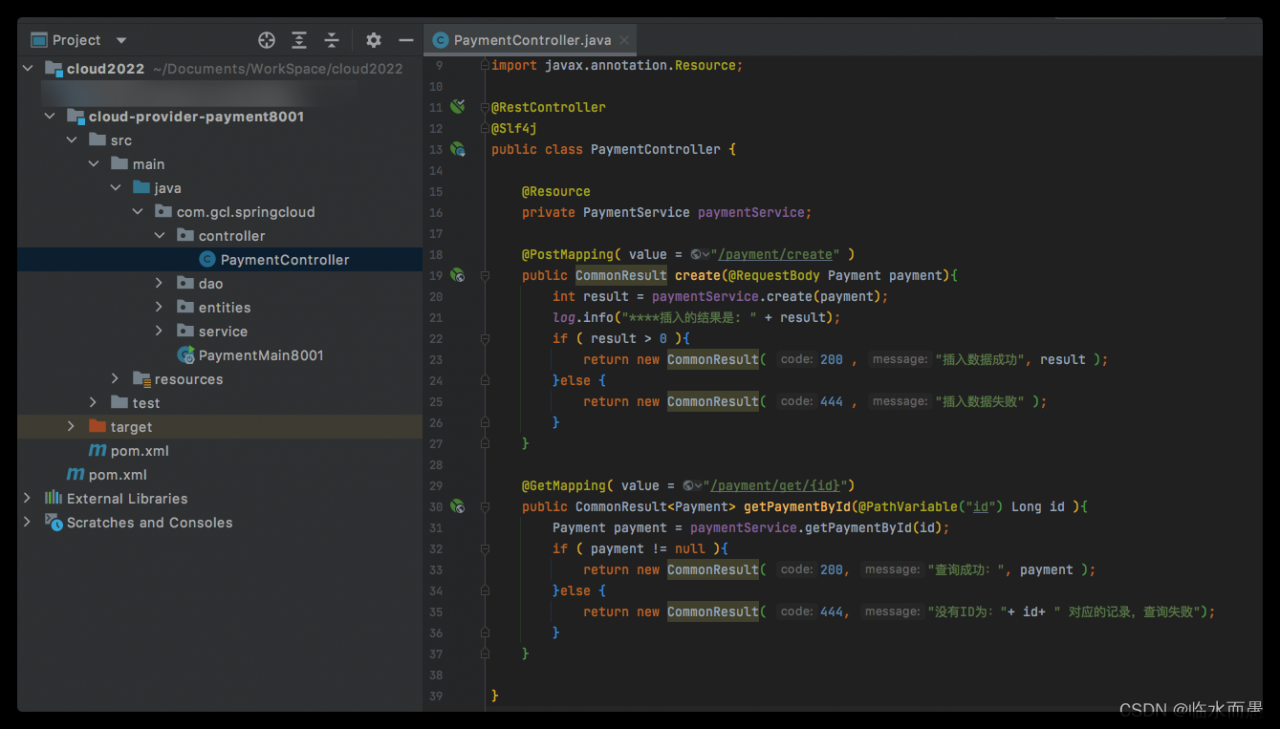Click the PaymentMain8001 class icon
This screenshot has height=729, width=1280.
coord(185,355)
